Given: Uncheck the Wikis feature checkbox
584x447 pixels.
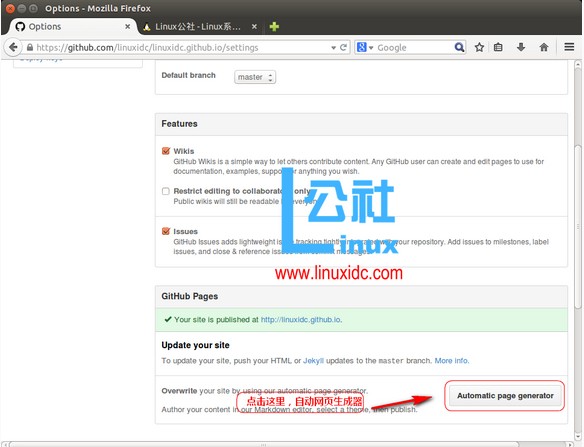Looking at the screenshot, I should point(166,151).
